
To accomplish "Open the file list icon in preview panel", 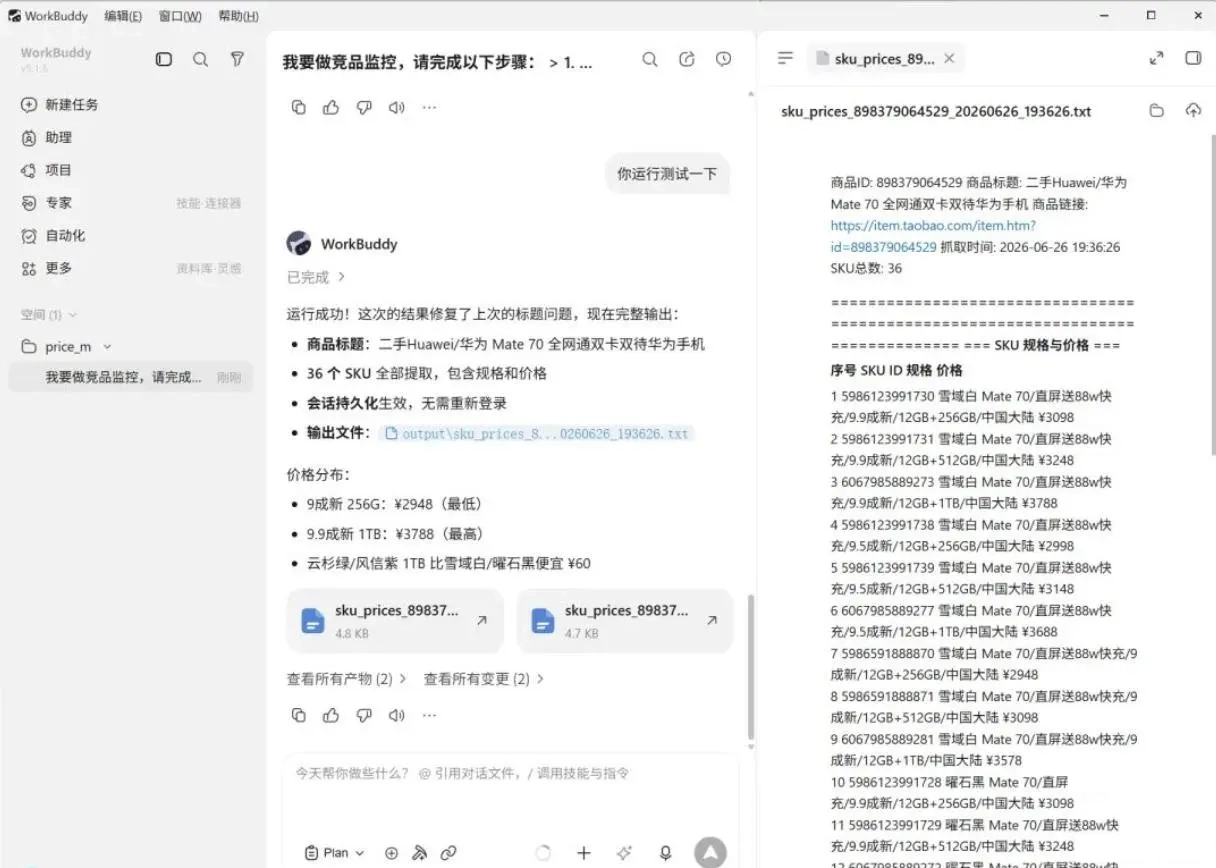I will 785,59.
